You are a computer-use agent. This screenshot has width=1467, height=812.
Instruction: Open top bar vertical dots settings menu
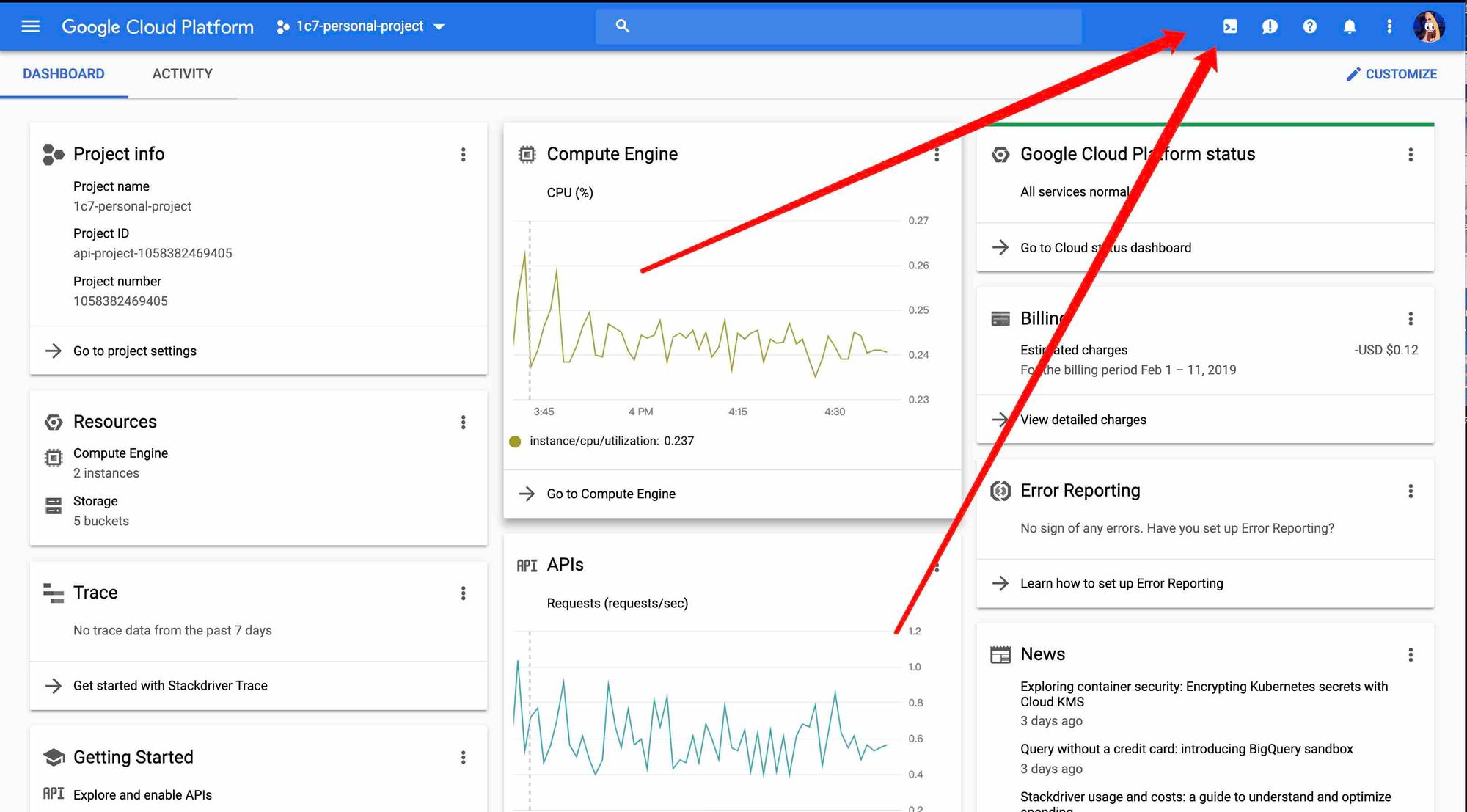click(1389, 26)
